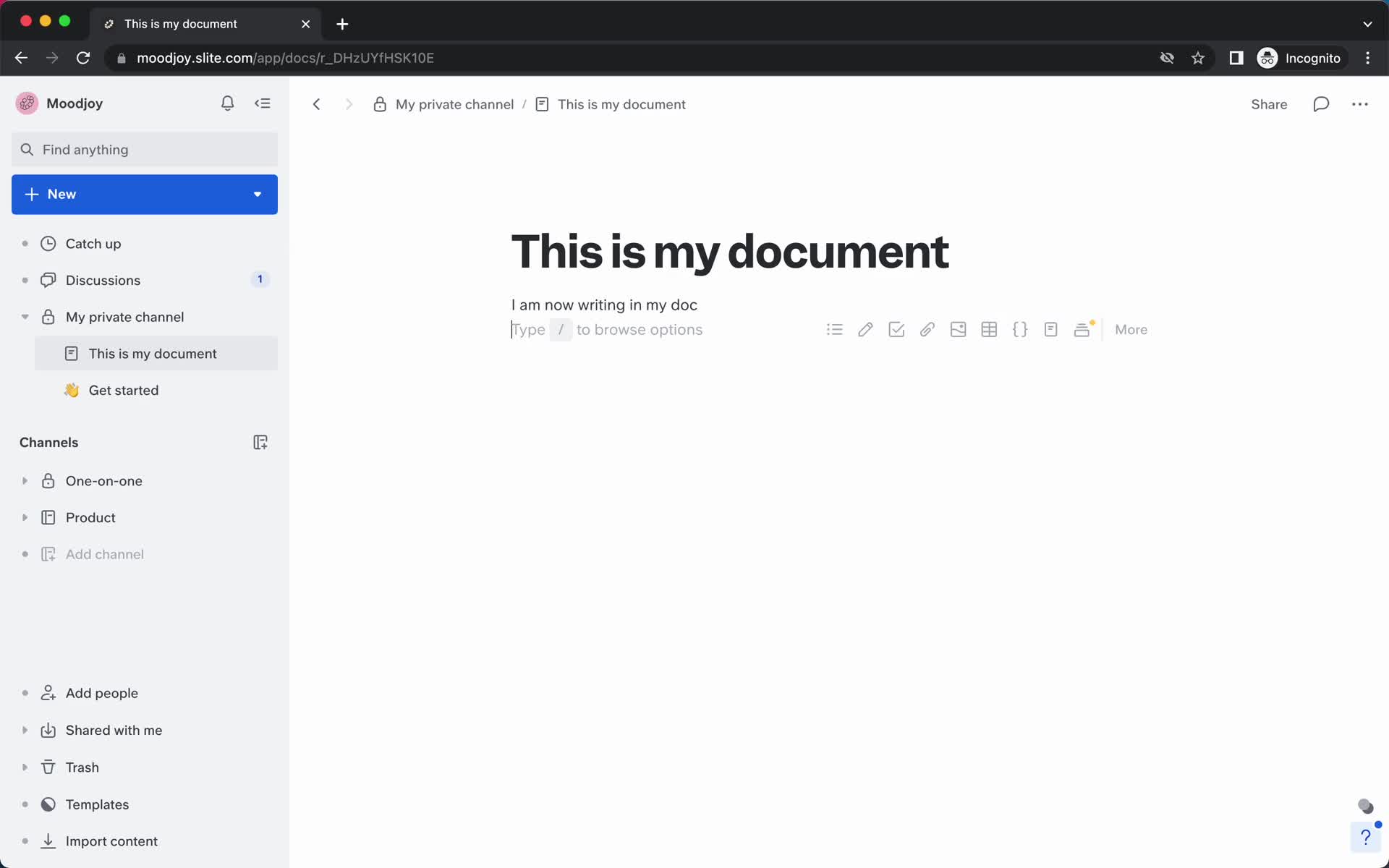Image resolution: width=1389 pixels, height=868 pixels.
Task: Open the More formatting options menu
Action: pyautogui.click(x=1131, y=329)
